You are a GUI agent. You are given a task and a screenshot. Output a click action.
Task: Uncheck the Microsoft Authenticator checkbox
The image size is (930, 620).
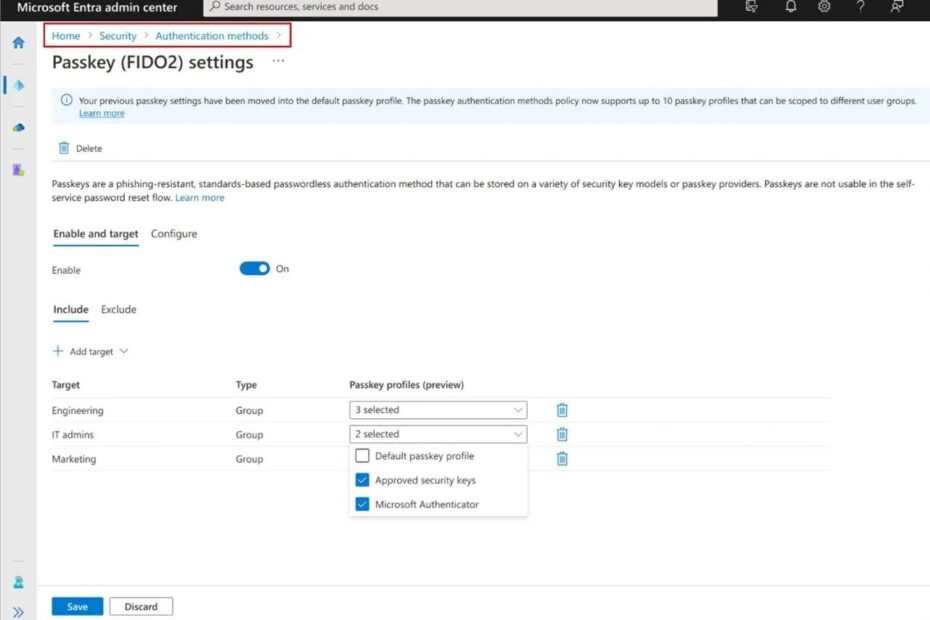point(363,504)
